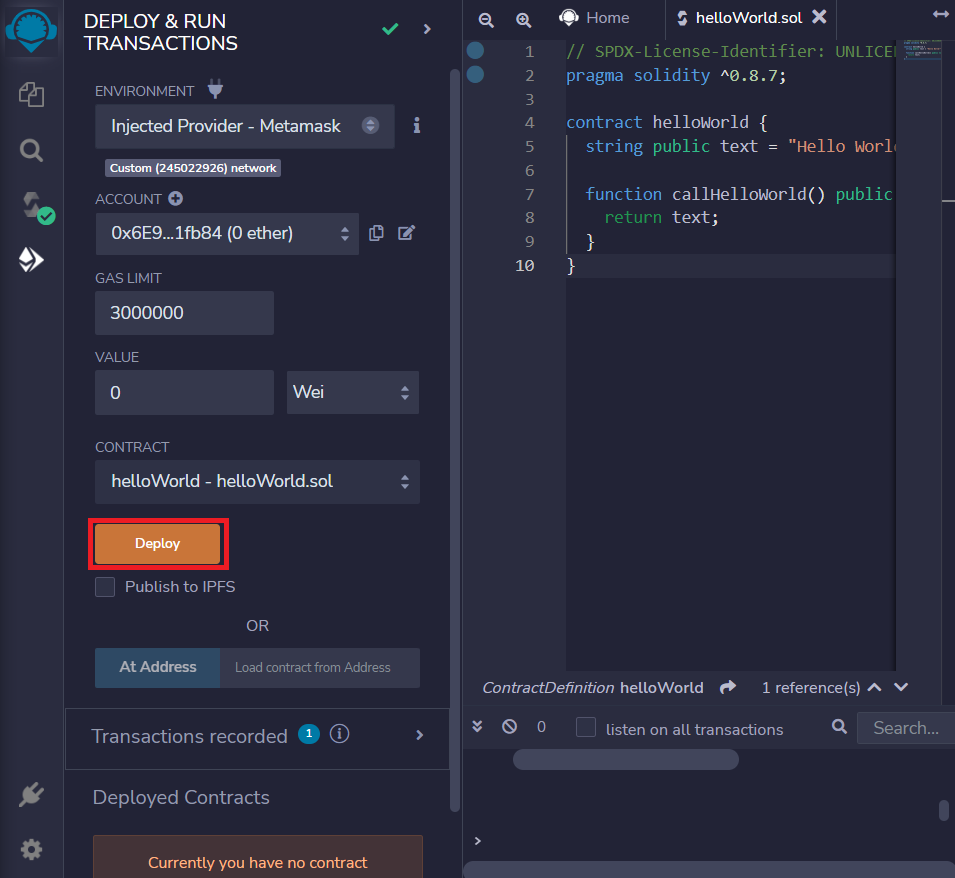
Task: Go to next reference with down chevron
Action: coord(901,687)
